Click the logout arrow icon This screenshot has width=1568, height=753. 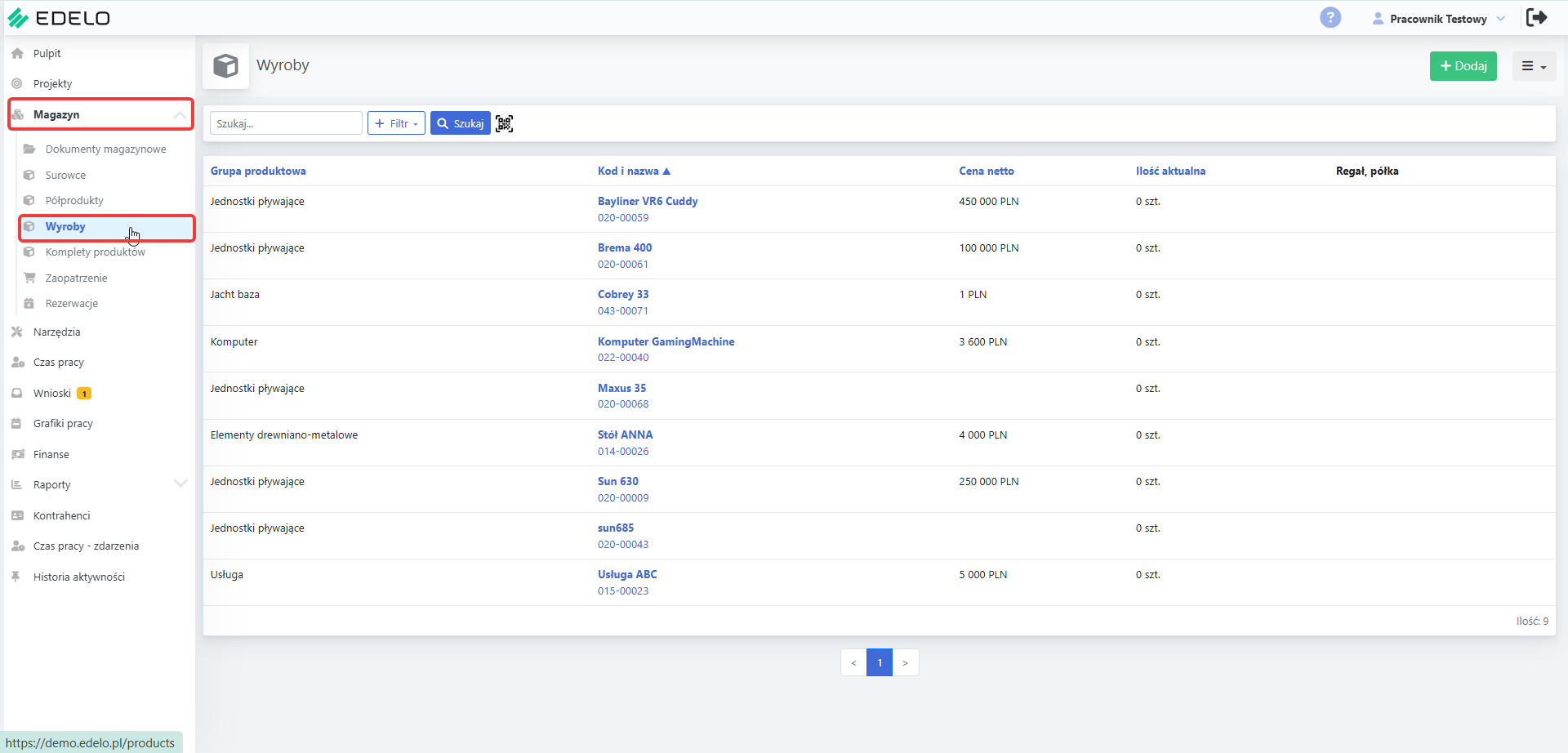[1536, 17]
